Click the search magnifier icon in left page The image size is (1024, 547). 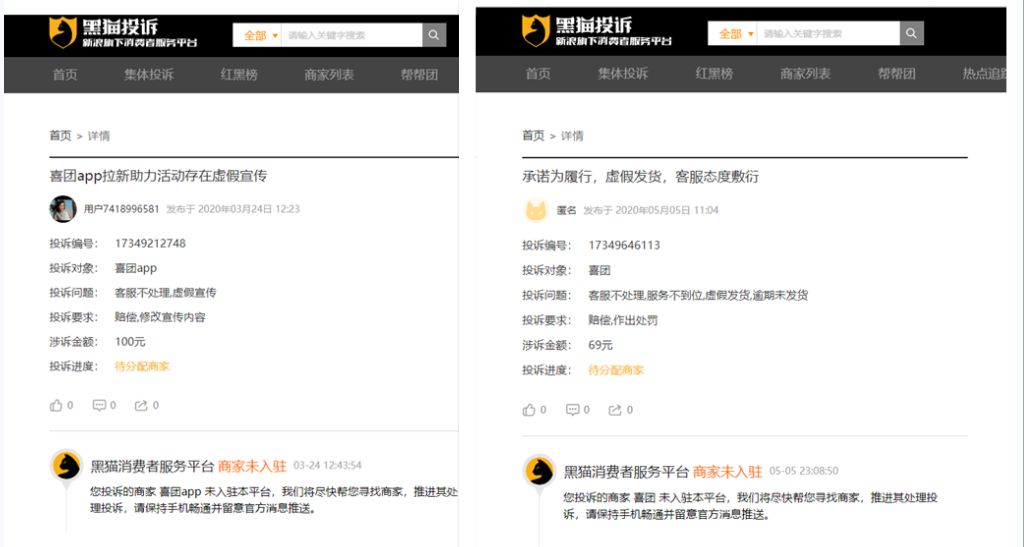pyautogui.click(x=433, y=35)
